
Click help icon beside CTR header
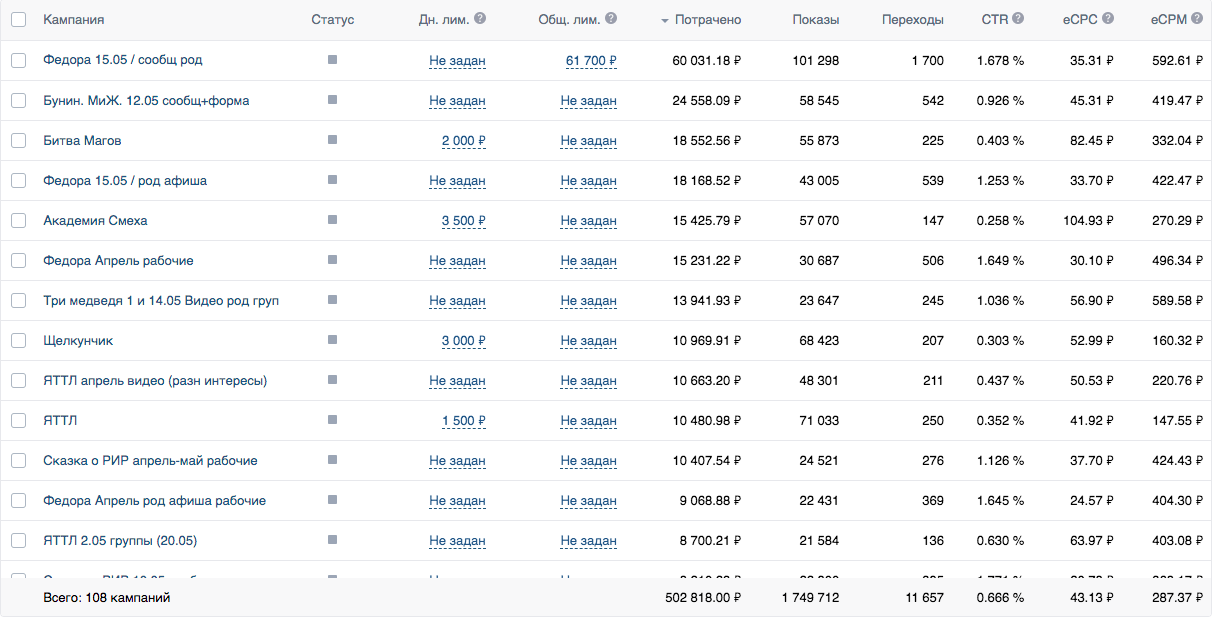(1018, 19)
